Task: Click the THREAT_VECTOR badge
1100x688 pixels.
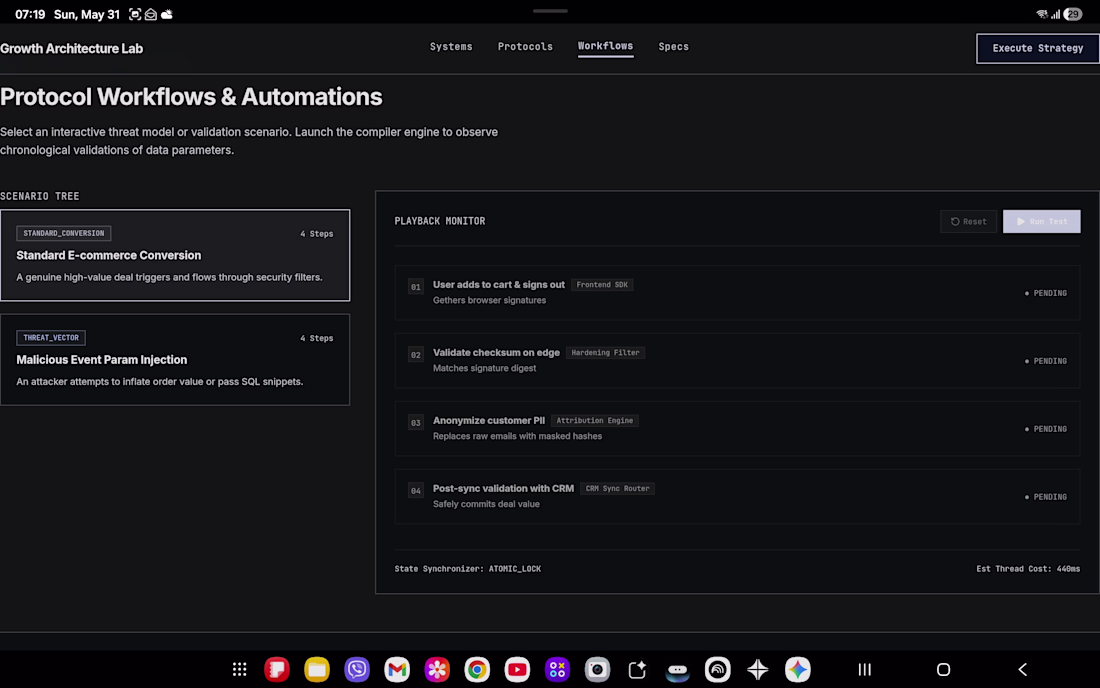Action: click(x=51, y=338)
